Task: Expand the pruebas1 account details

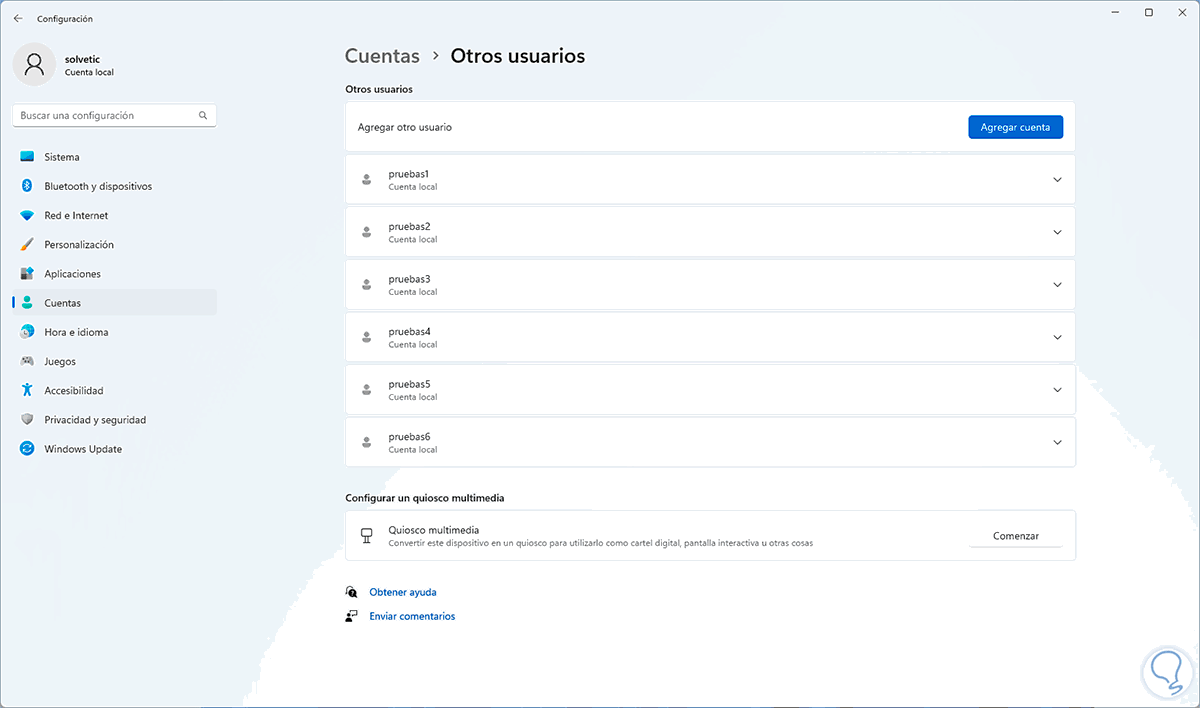Action: (1057, 179)
